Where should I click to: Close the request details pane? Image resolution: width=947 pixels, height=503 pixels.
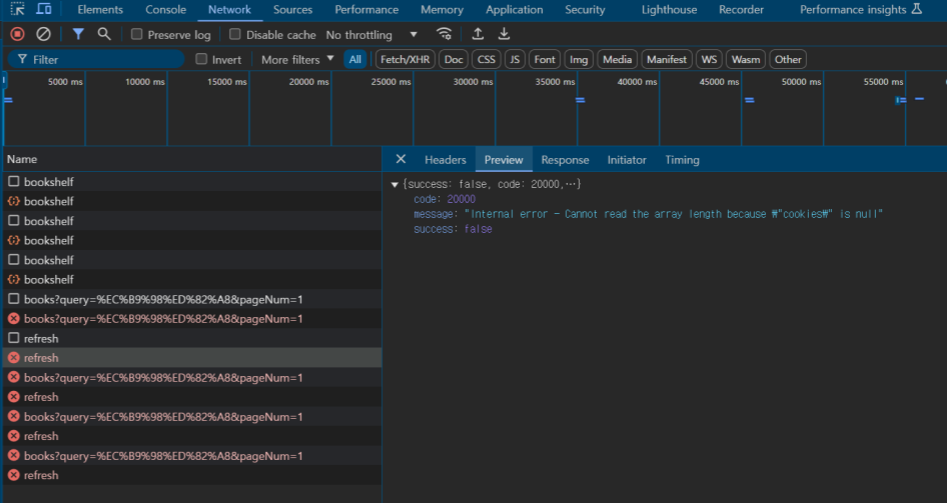coord(400,159)
